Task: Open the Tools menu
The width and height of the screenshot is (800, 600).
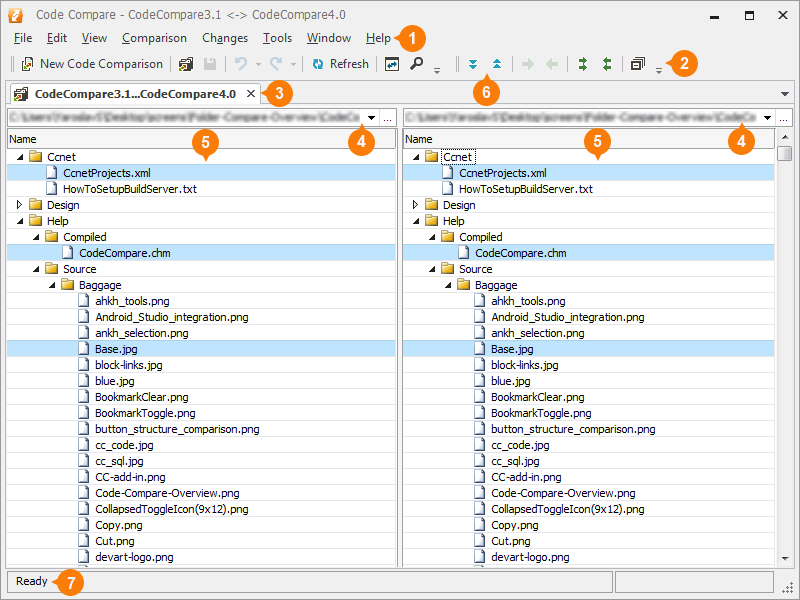Action: [278, 38]
